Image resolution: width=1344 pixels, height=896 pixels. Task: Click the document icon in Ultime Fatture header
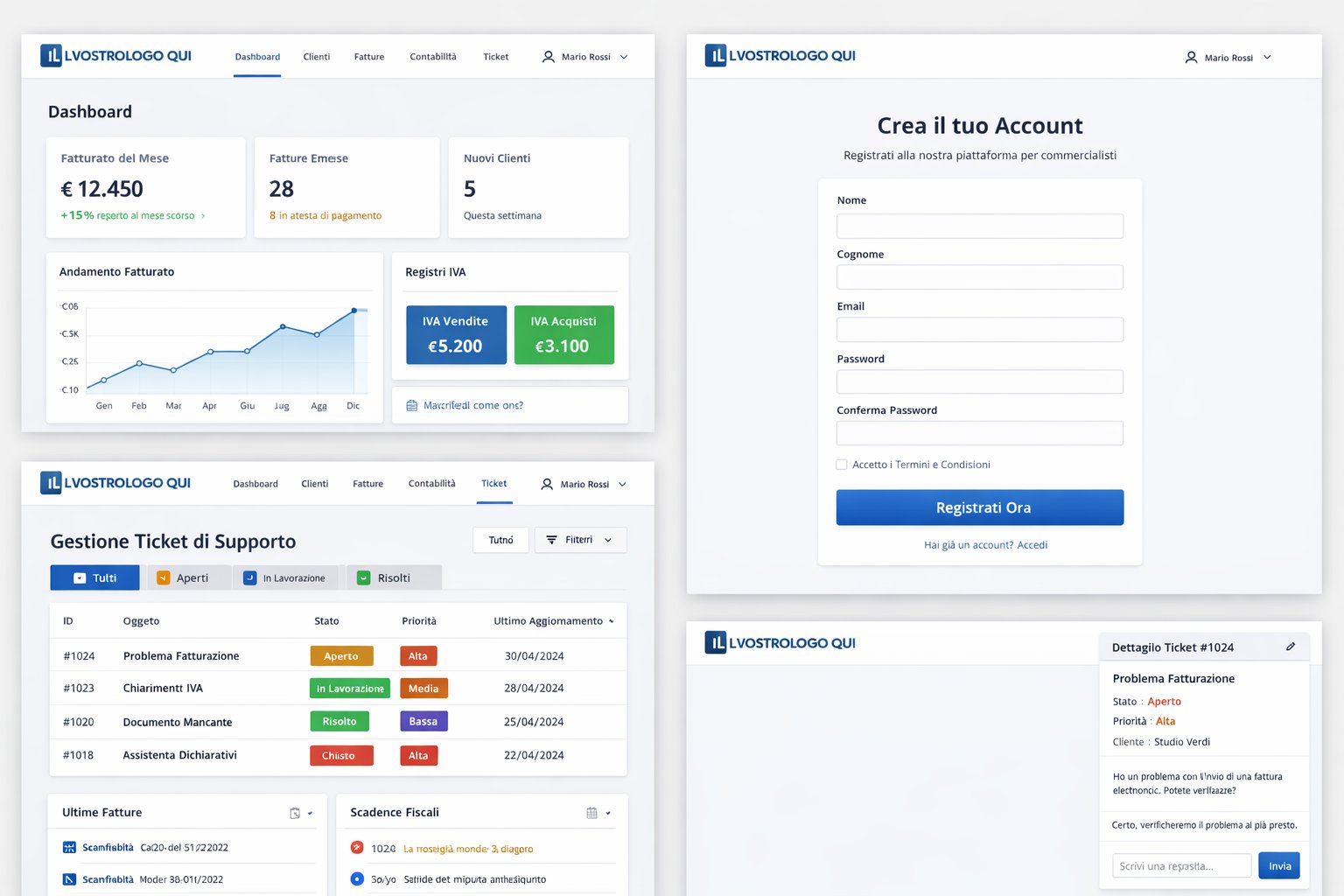pos(294,812)
